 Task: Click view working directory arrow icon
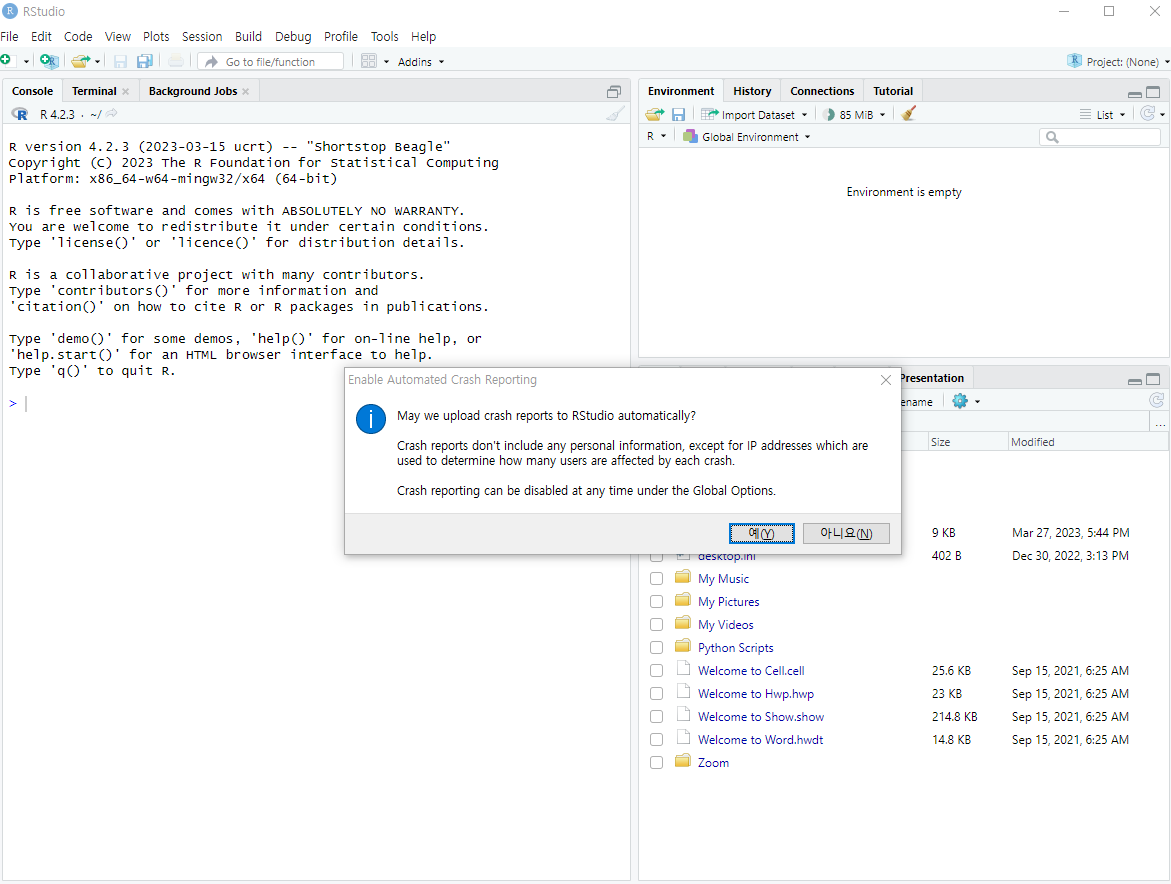point(111,113)
